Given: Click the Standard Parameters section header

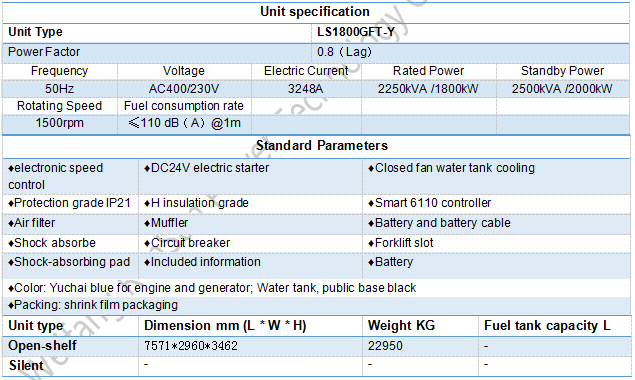Looking at the screenshot, I should (322, 145).
